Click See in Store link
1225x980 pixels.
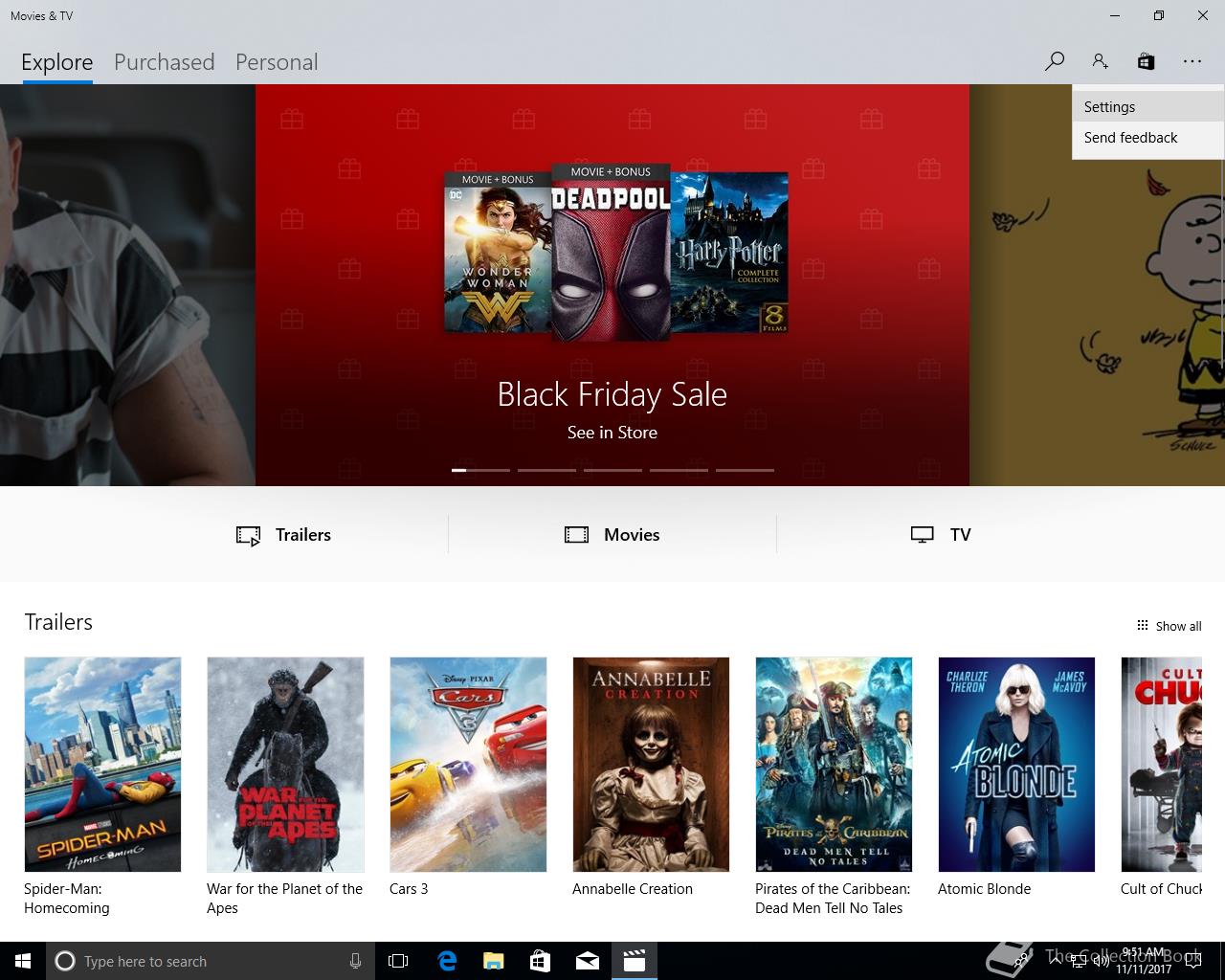pyautogui.click(x=612, y=433)
